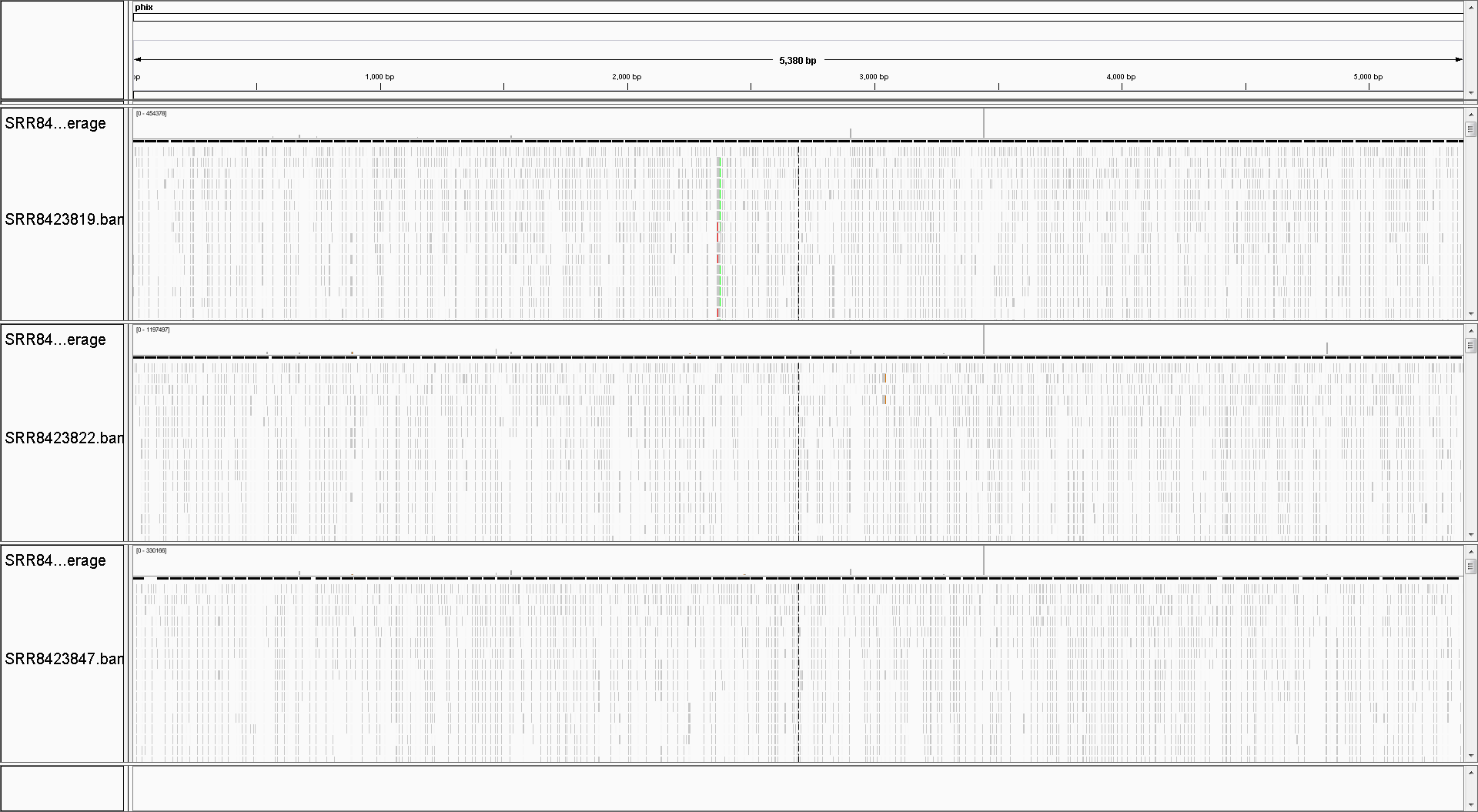Image resolution: width=1478 pixels, height=812 pixels.
Task: Click scroll-down arrow of SRR8423847 panel
Action: [1471, 756]
